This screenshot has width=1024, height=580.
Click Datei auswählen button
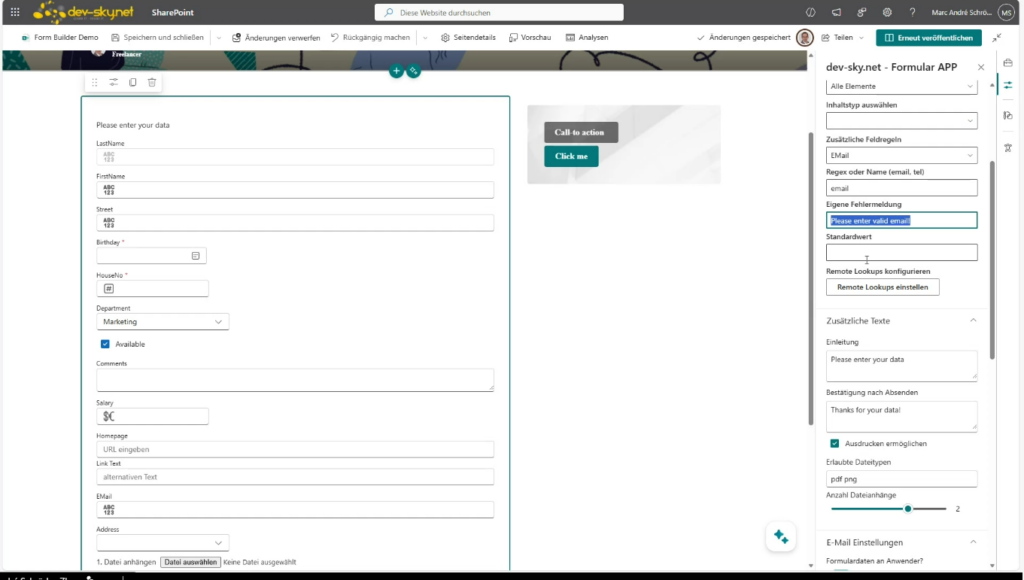(x=191, y=562)
